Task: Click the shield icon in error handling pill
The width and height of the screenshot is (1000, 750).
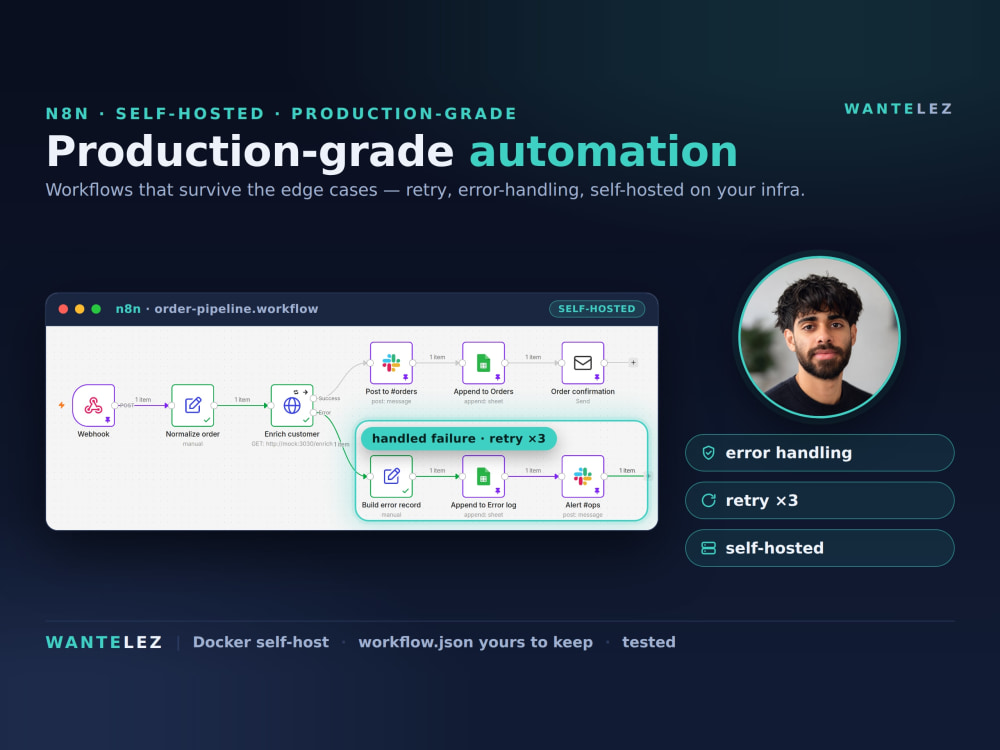Action: pyautogui.click(x=709, y=453)
